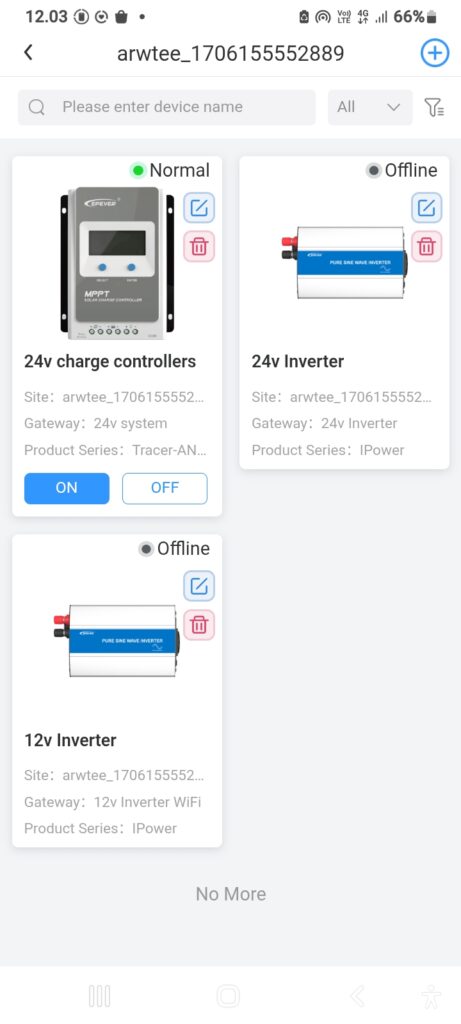Delete the 24v charge controllers device

click(199, 246)
